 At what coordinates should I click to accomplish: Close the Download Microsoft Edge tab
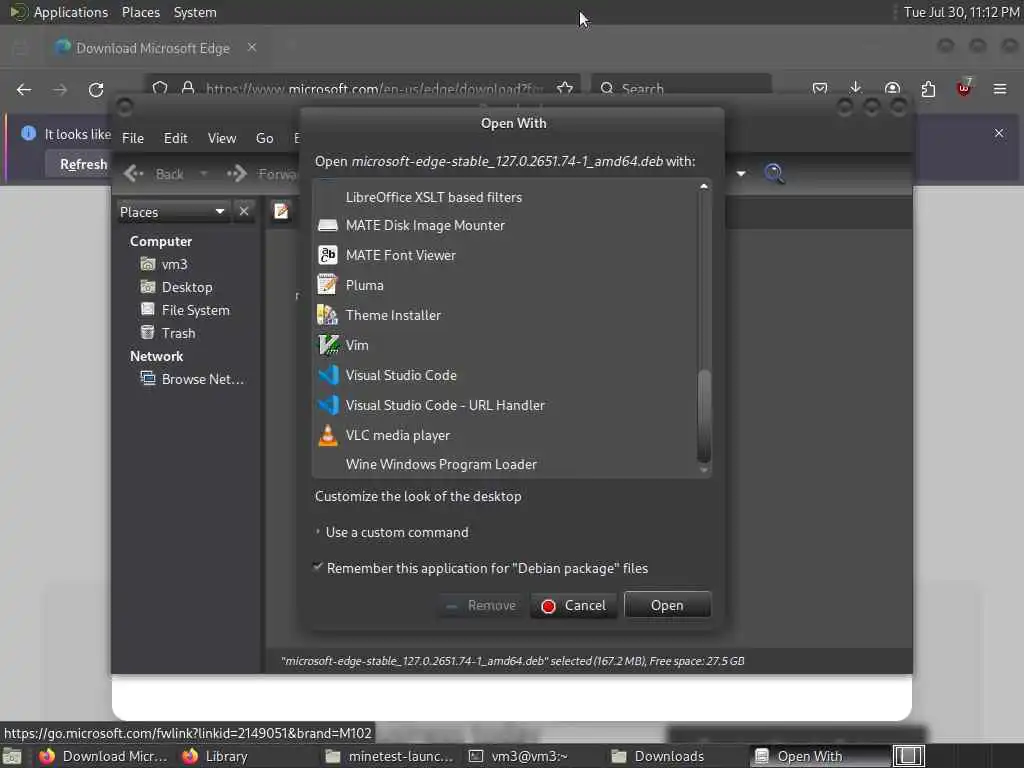[251, 47]
